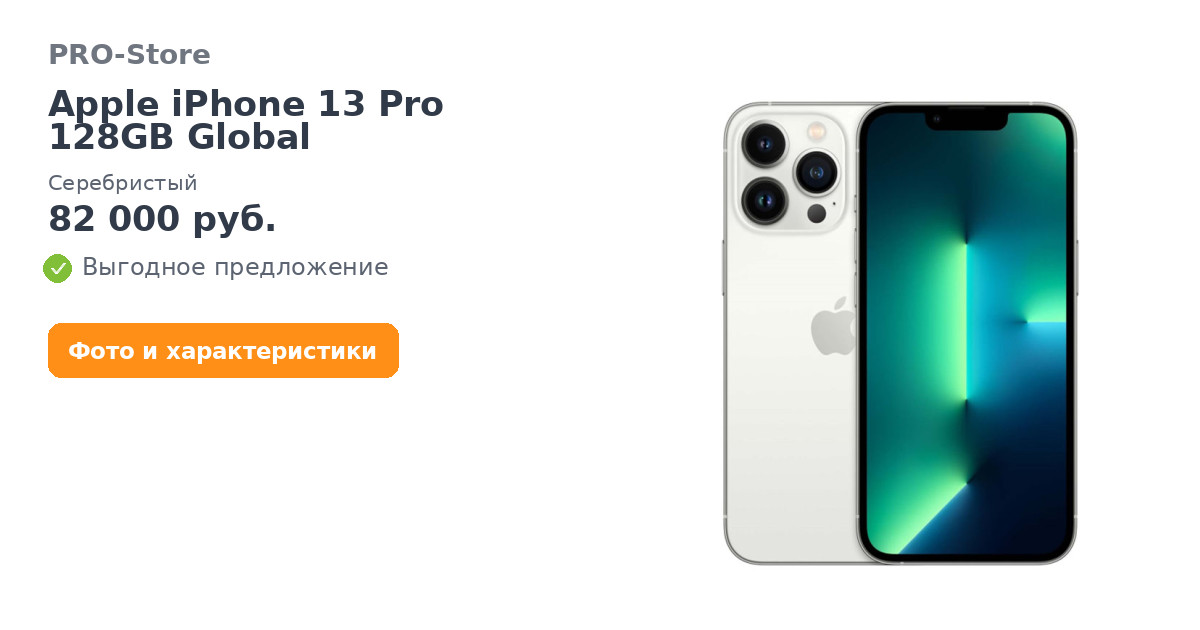Screen dimensions: 1200x630
Task: Click the green checkmark icon
Action: pos(58,268)
